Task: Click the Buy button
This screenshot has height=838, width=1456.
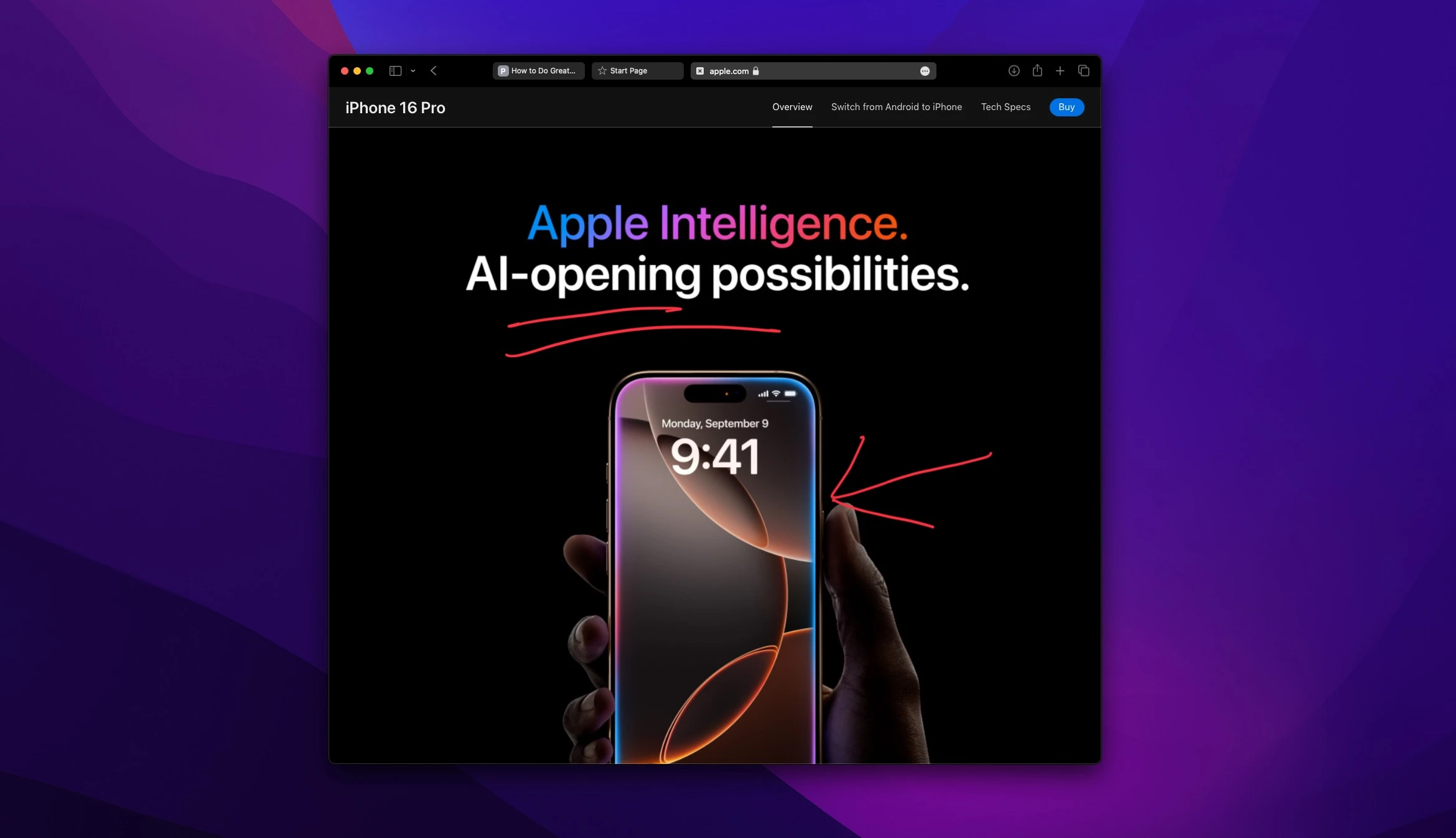Action: (1066, 107)
